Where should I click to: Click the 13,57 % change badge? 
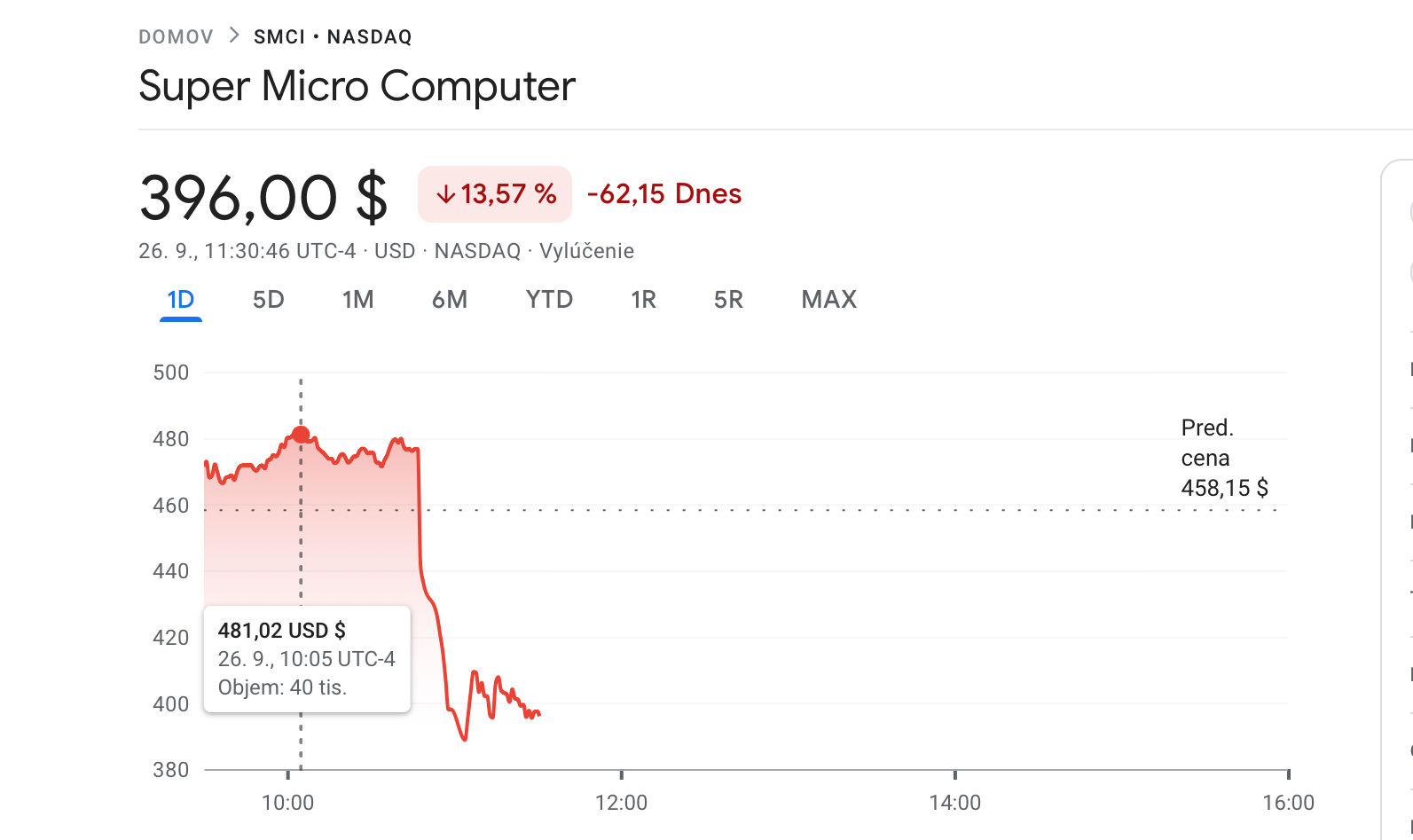[x=495, y=194]
